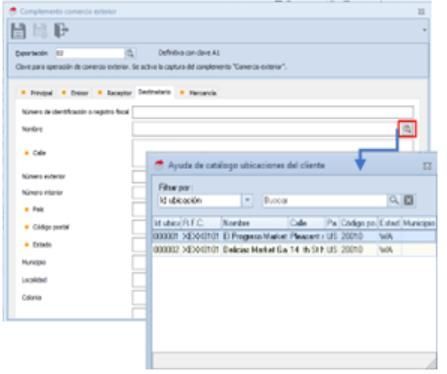Sort by the Id ubicación column header
Screen dimensions: 447x374
167,223
